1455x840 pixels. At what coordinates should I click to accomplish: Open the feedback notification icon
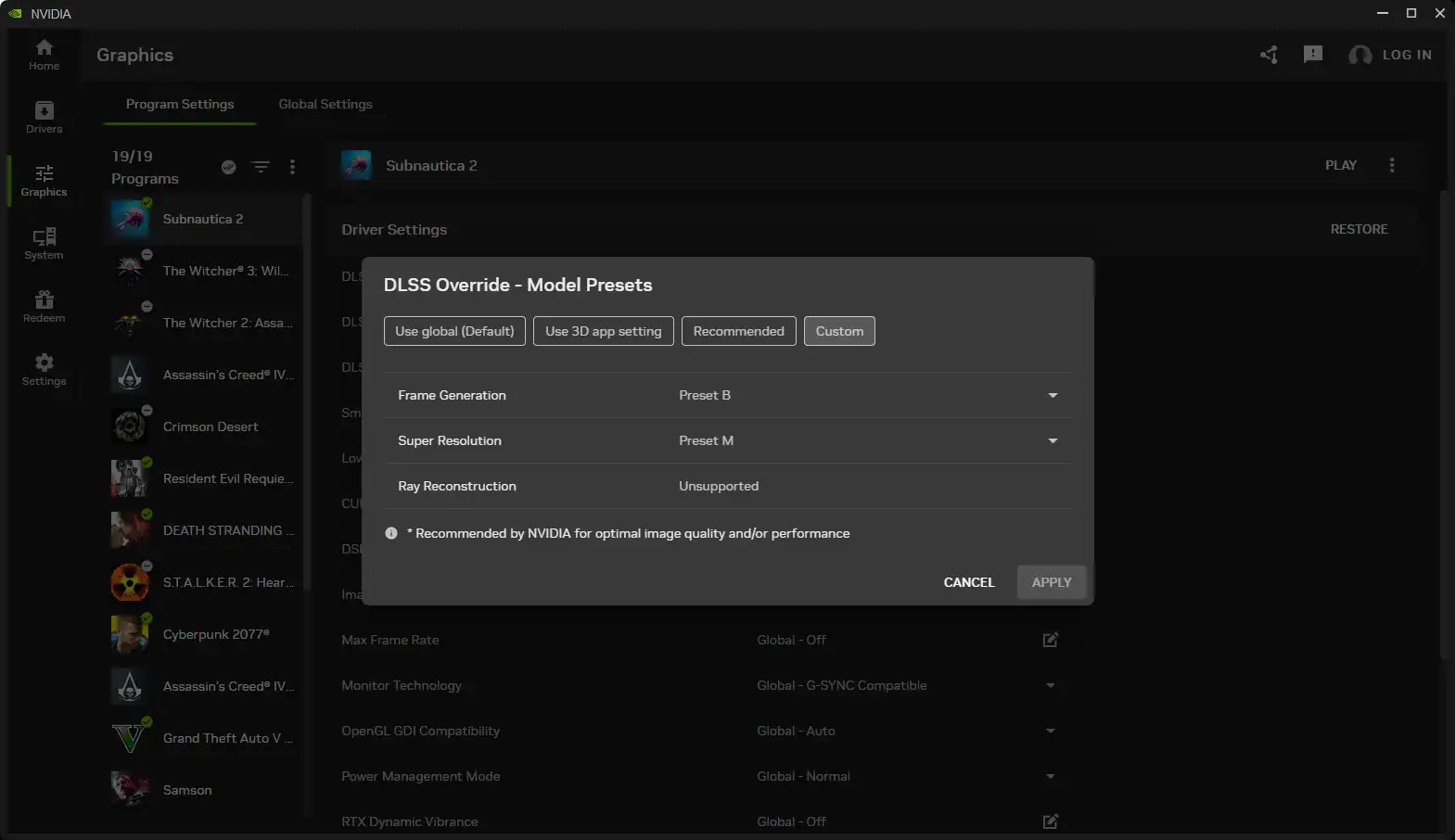click(x=1313, y=55)
